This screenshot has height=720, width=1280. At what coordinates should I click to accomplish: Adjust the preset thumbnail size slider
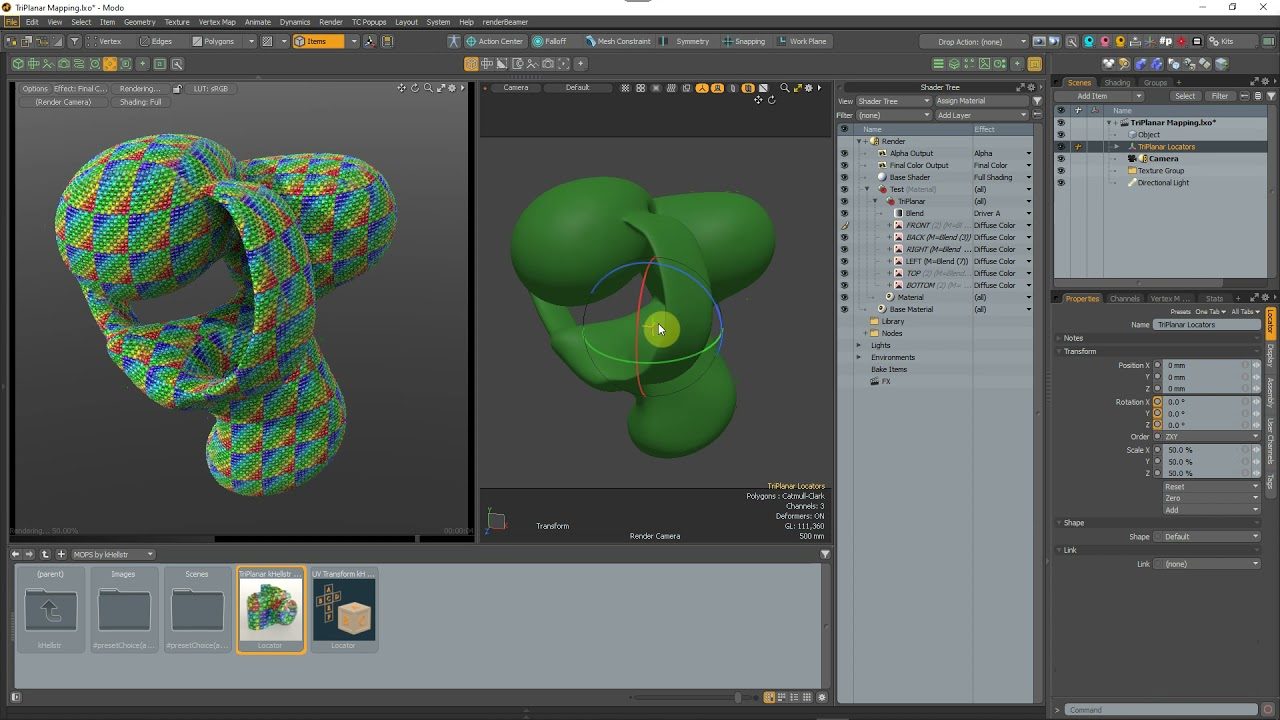click(738, 697)
